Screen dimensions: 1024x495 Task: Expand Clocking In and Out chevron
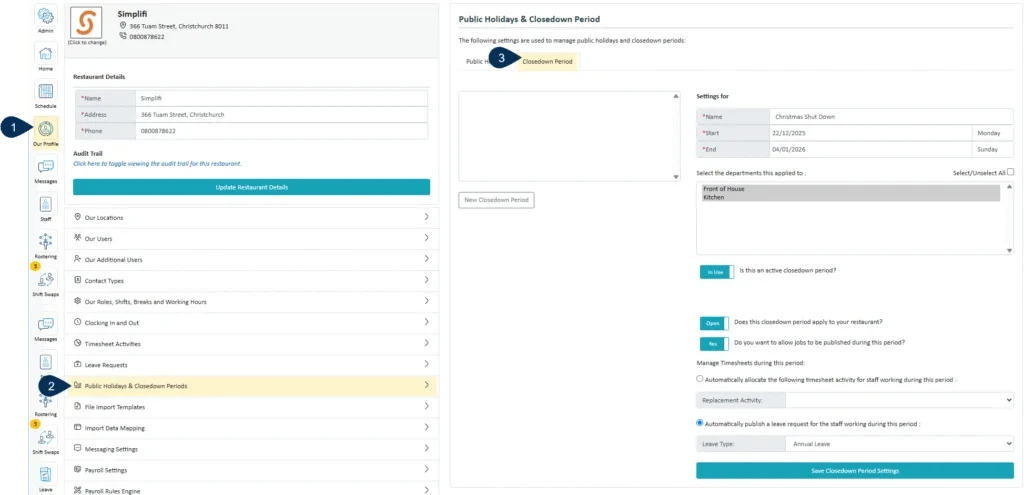[426, 322]
